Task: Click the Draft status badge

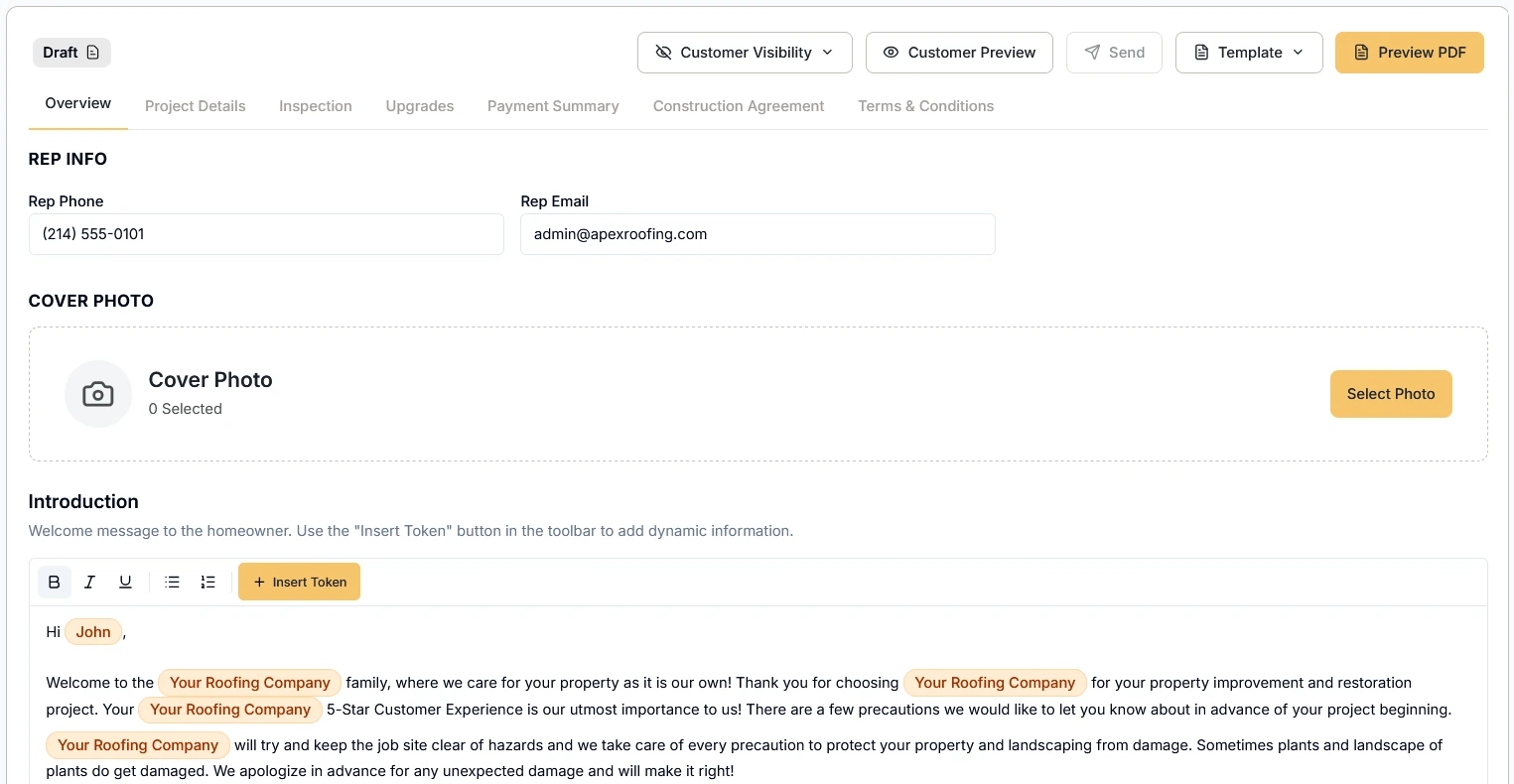Action: [71, 53]
